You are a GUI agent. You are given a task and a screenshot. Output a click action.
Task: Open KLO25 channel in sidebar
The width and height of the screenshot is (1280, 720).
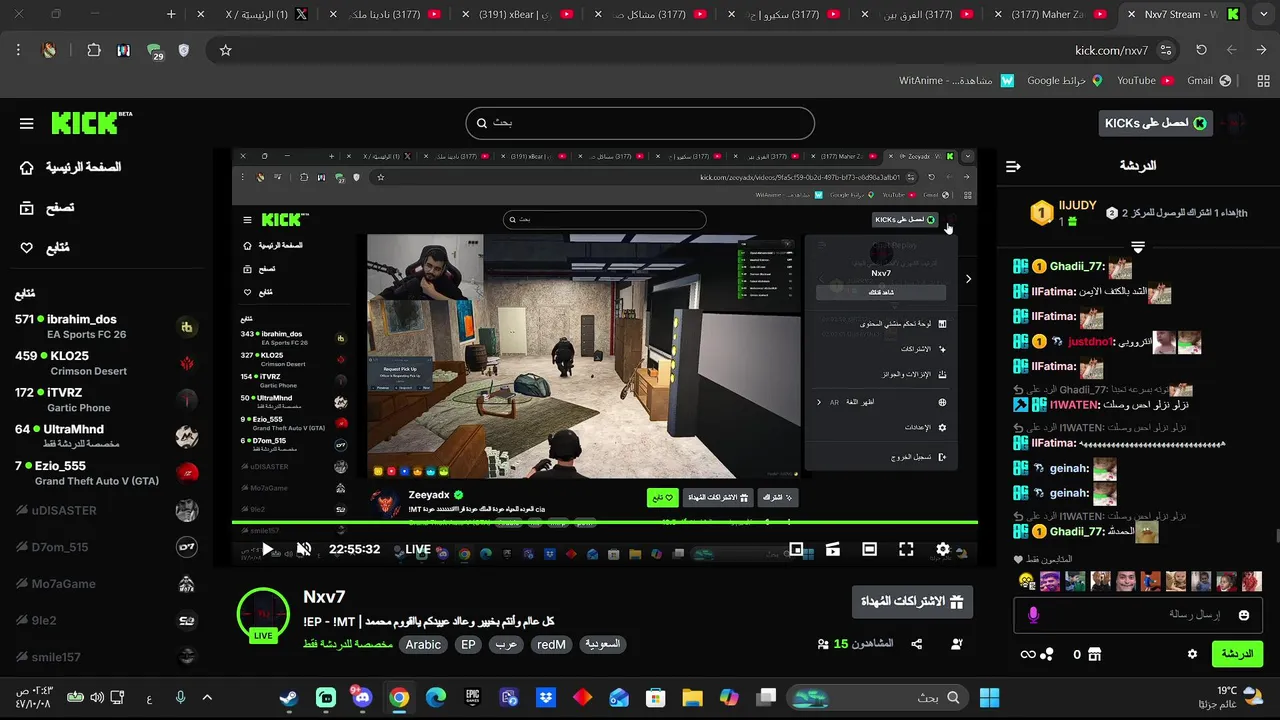[107, 363]
